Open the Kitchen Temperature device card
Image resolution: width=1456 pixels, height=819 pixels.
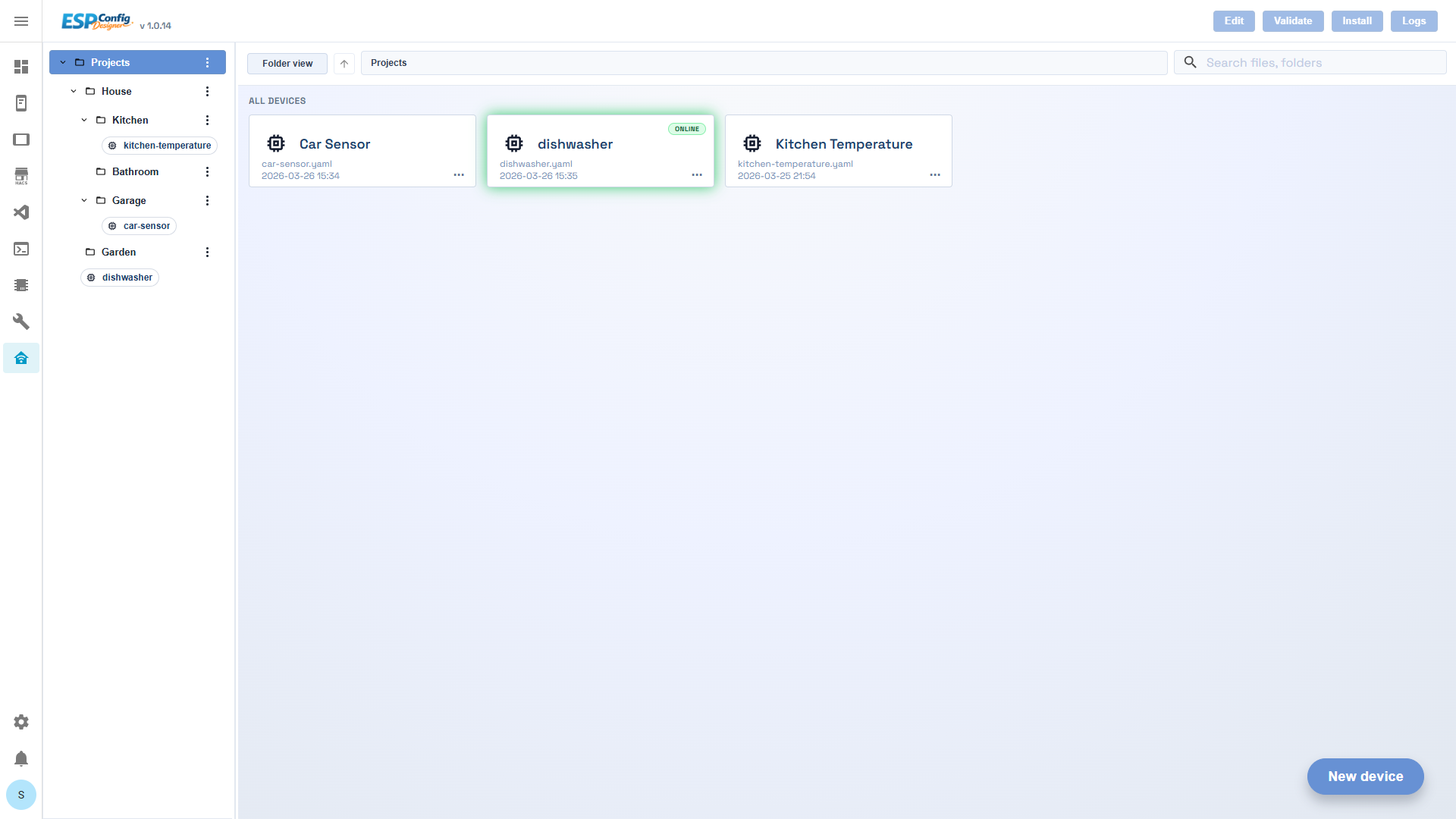pos(839,151)
